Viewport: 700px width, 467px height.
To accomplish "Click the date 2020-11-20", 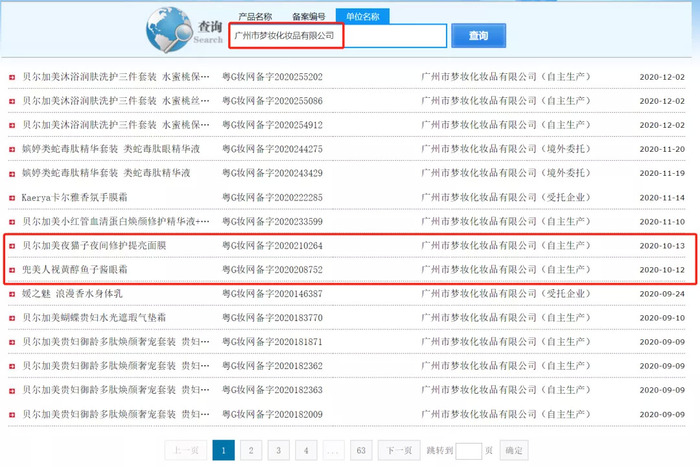I will coord(662,149).
